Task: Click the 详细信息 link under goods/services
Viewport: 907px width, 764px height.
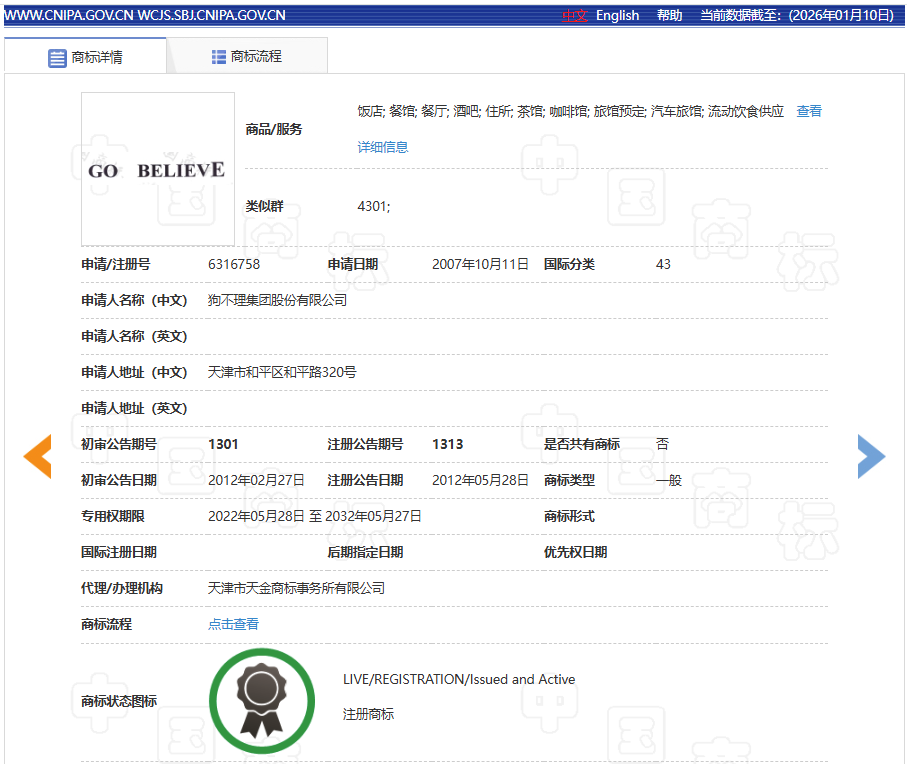Action: [383, 147]
